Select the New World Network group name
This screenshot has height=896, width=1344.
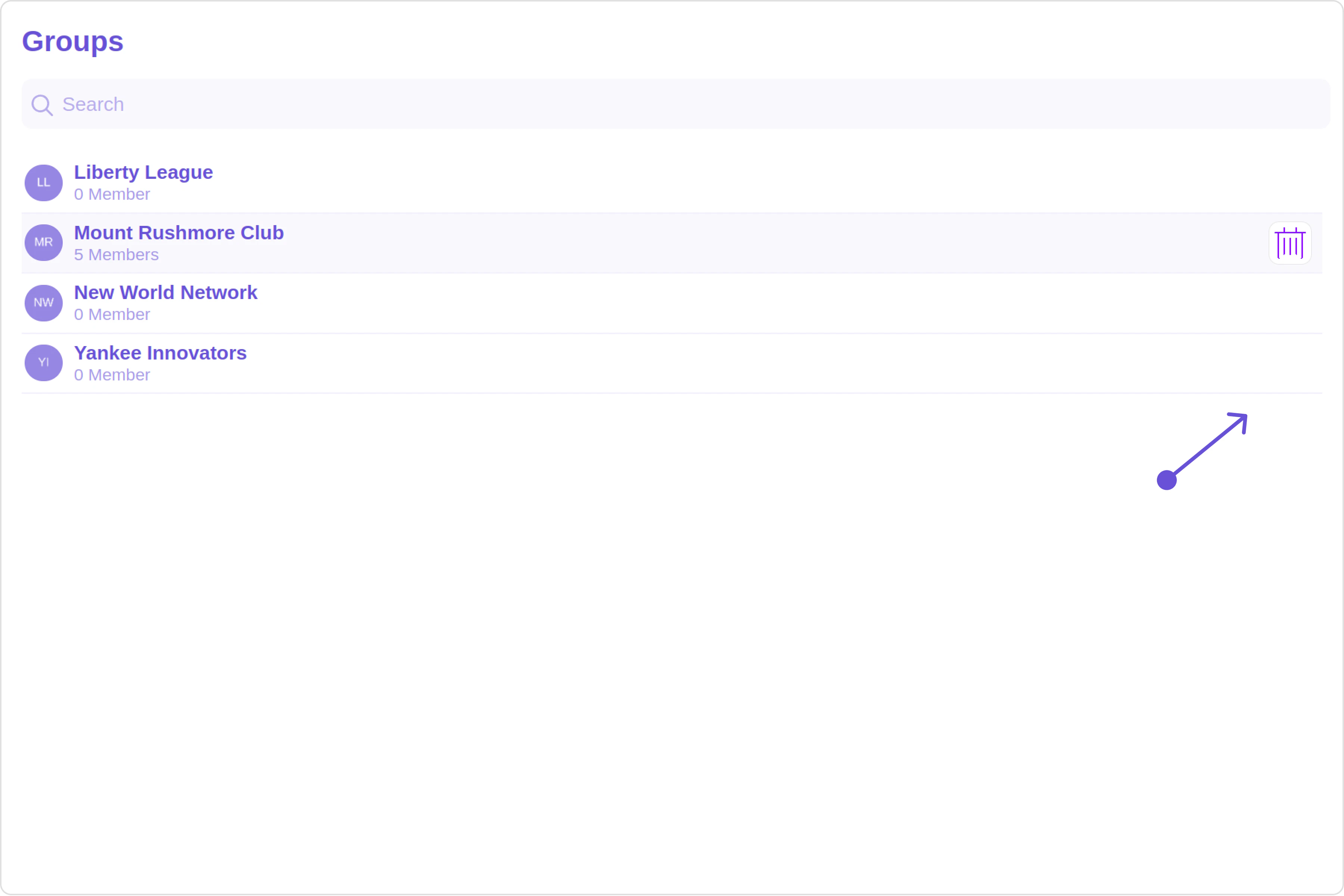(x=166, y=293)
